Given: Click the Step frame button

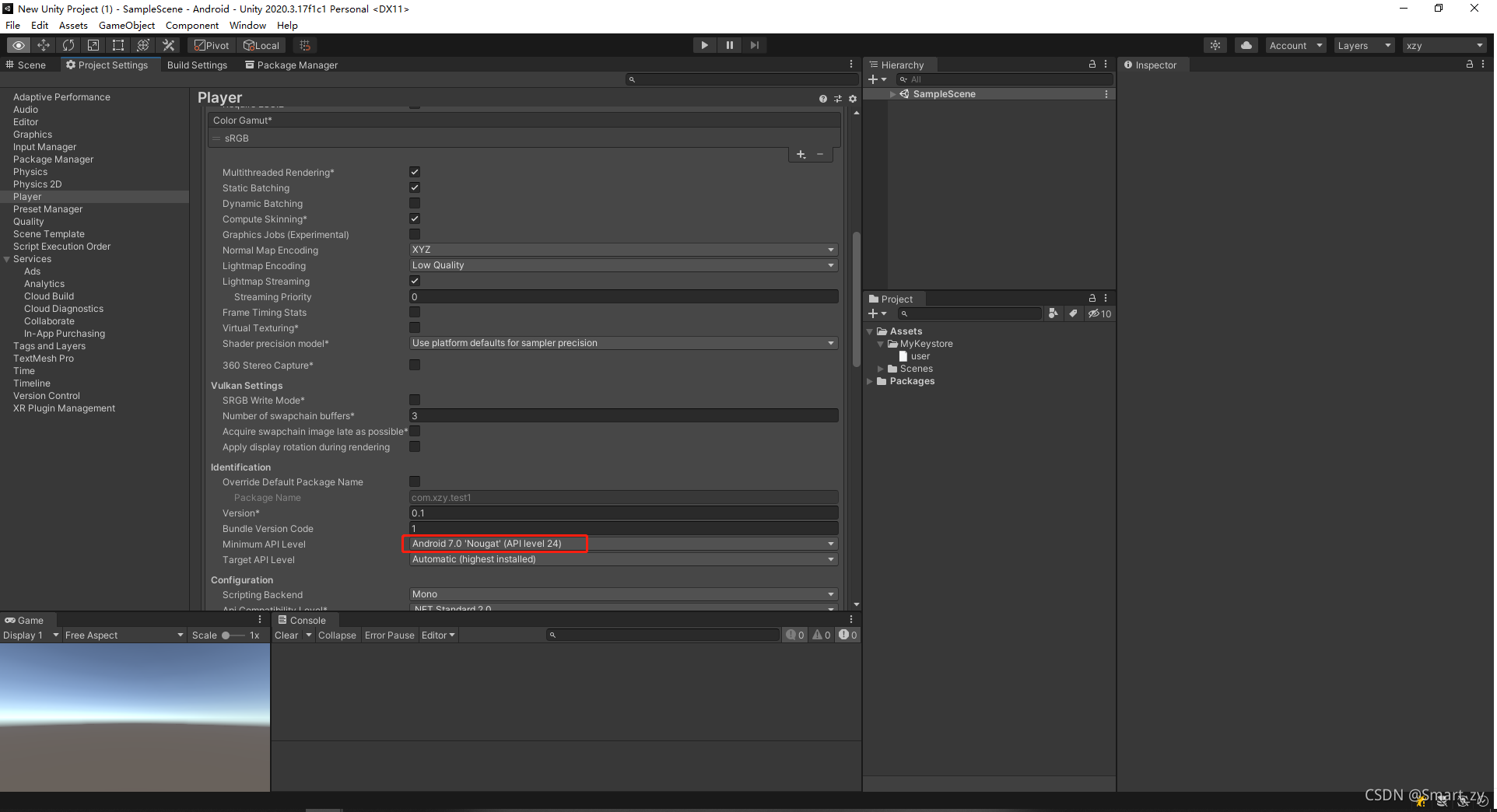Looking at the screenshot, I should coord(754,45).
